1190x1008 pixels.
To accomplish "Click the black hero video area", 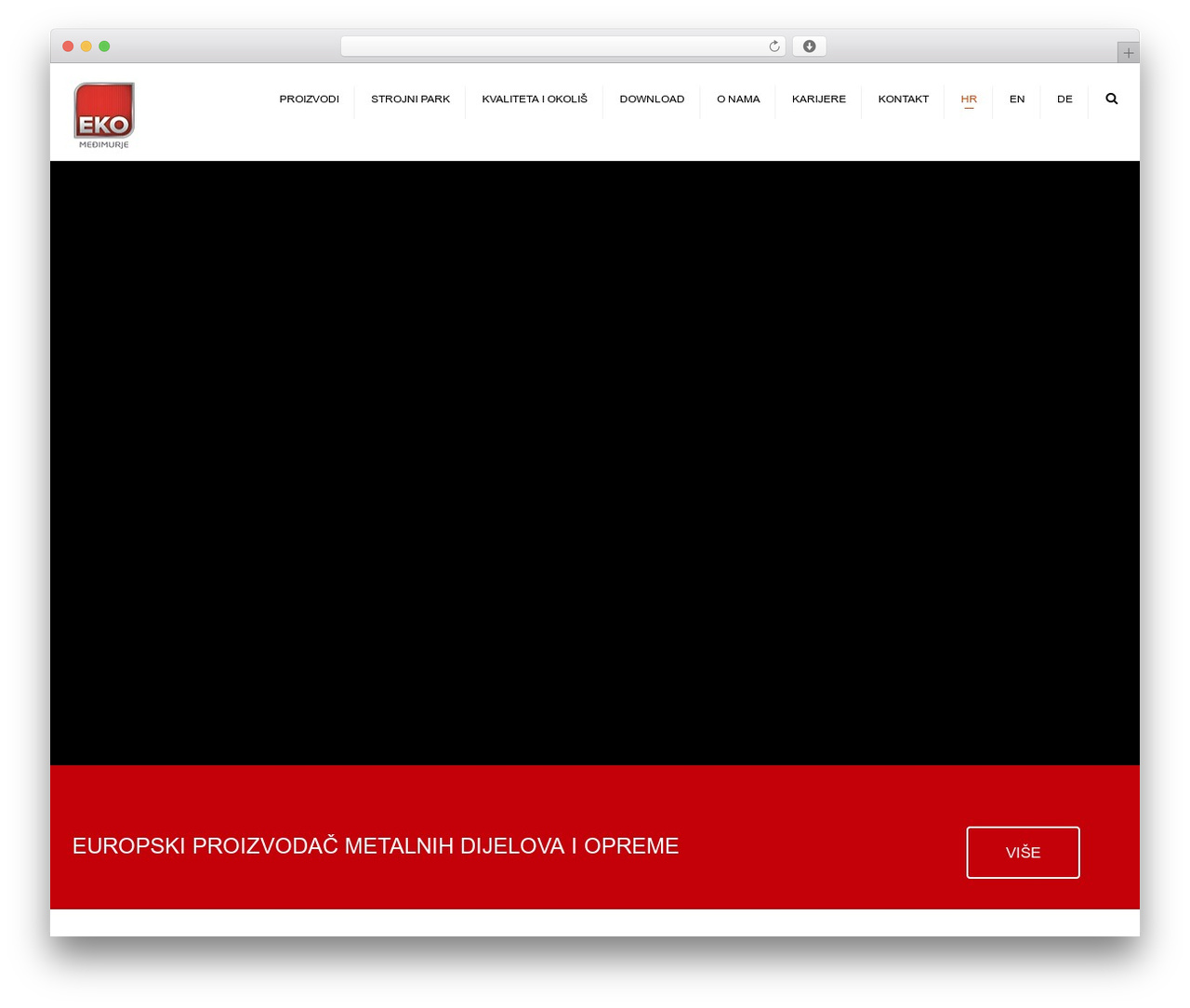I will coord(595,463).
